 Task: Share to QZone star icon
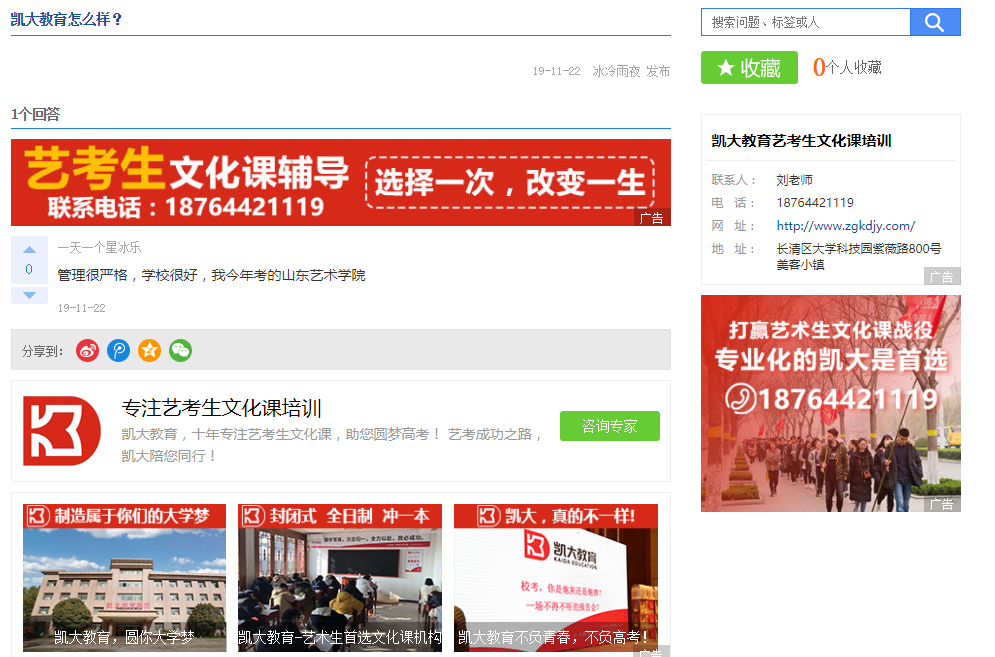click(x=150, y=350)
